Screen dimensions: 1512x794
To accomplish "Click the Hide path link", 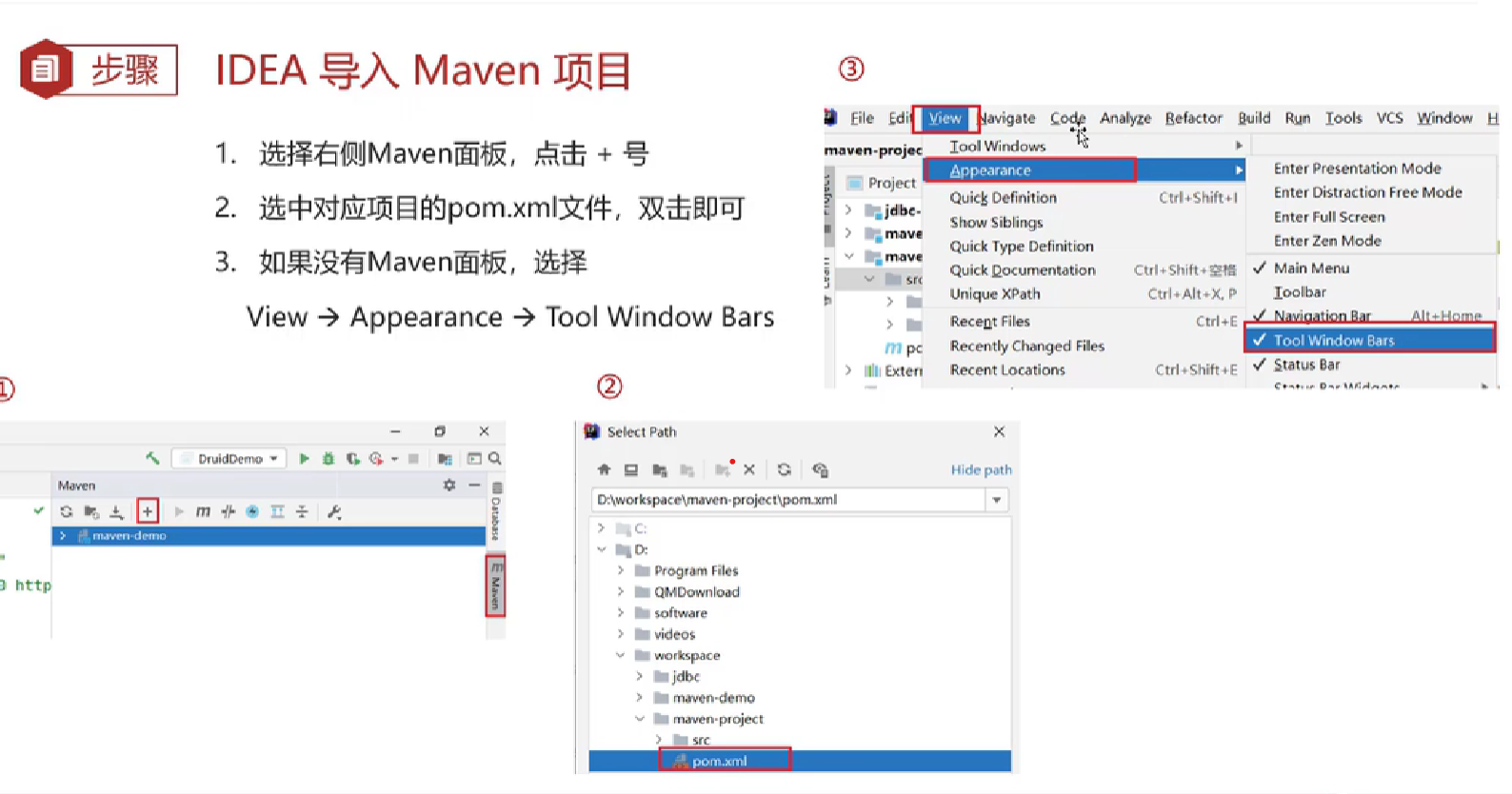I will coord(981,469).
